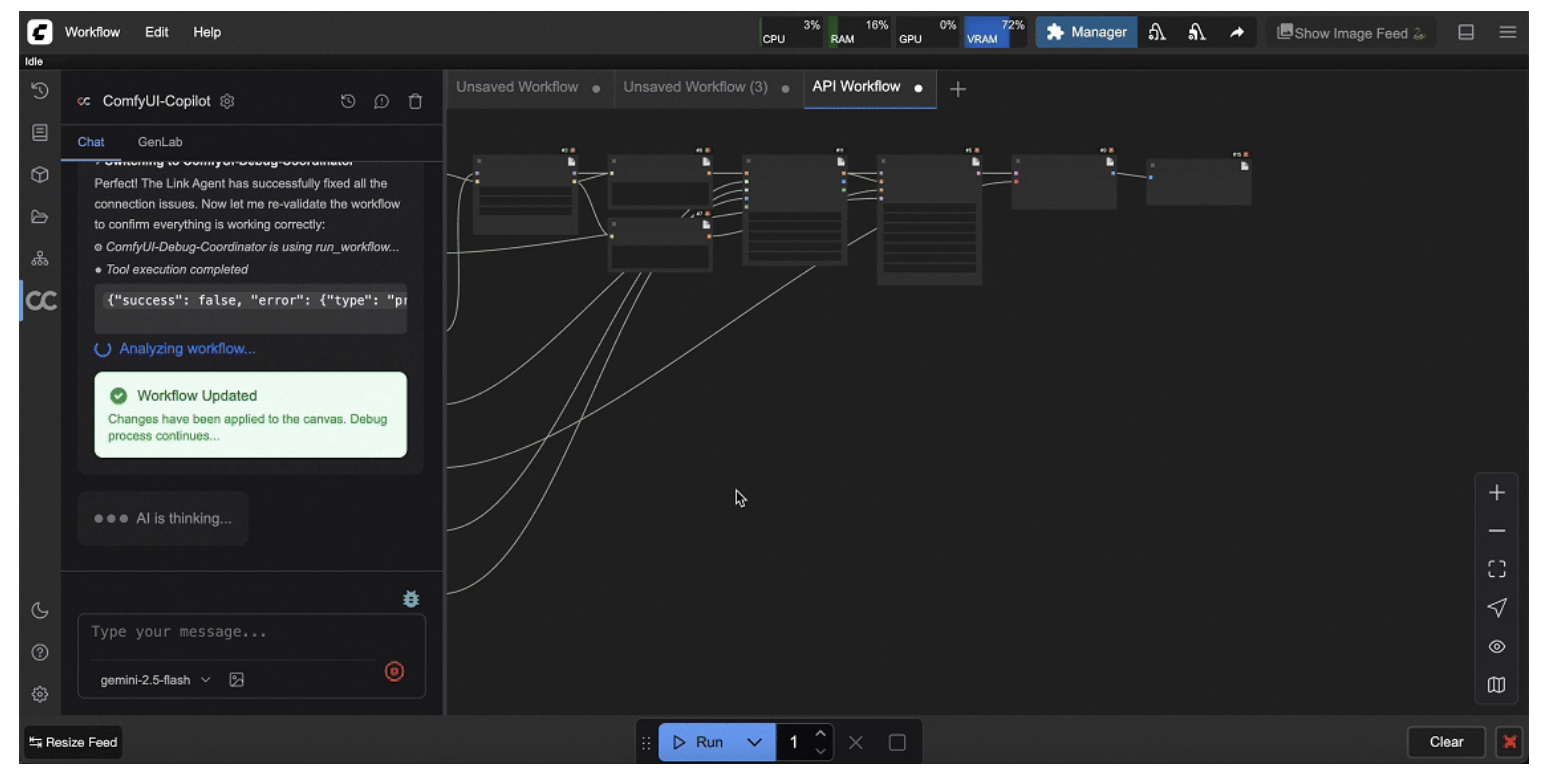This screenshot has height=774, width=1548.
Task: Click the CPU usage monitor
Action: tap(791, 32)
